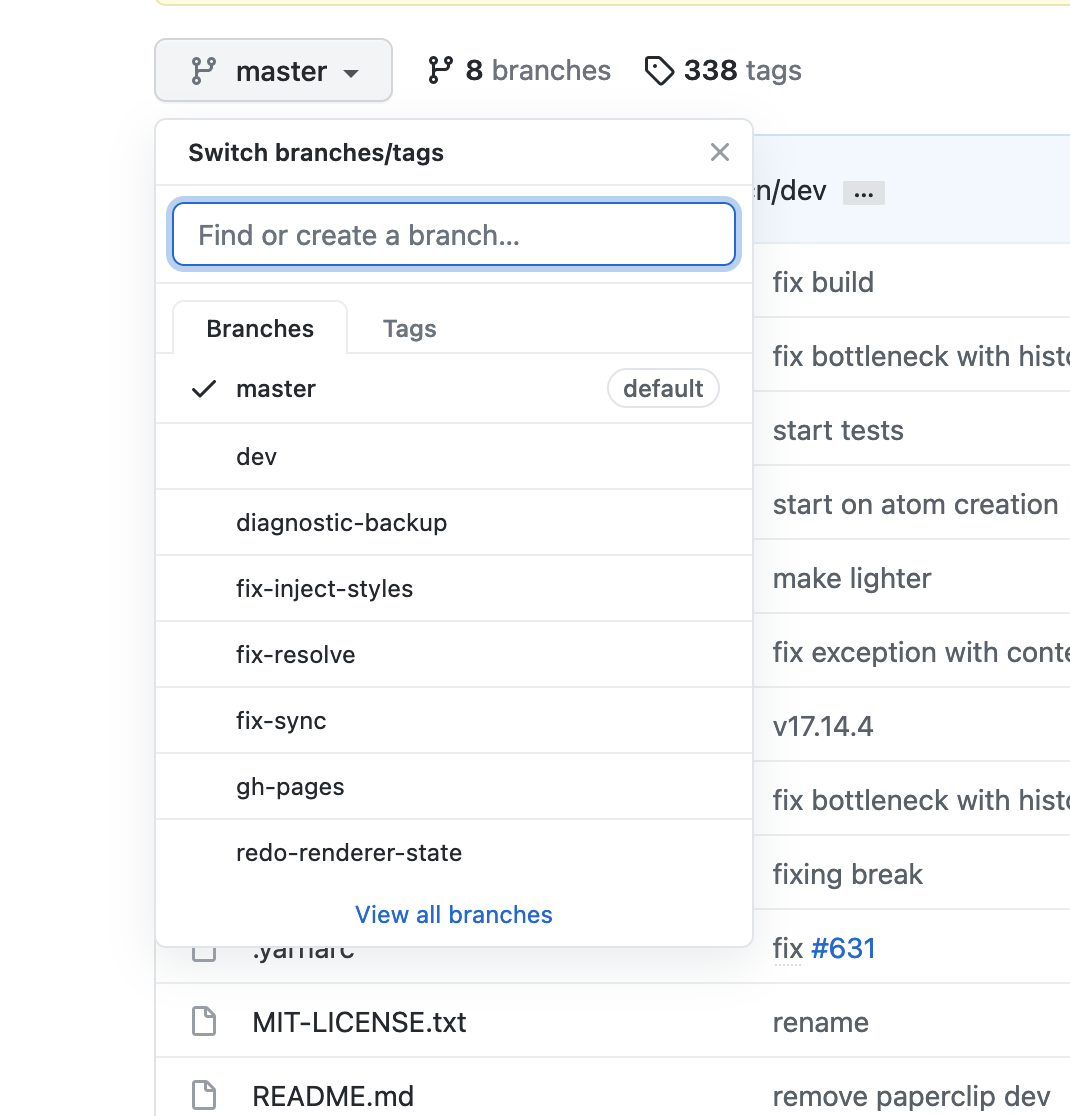Open pull request link #631

844,948
